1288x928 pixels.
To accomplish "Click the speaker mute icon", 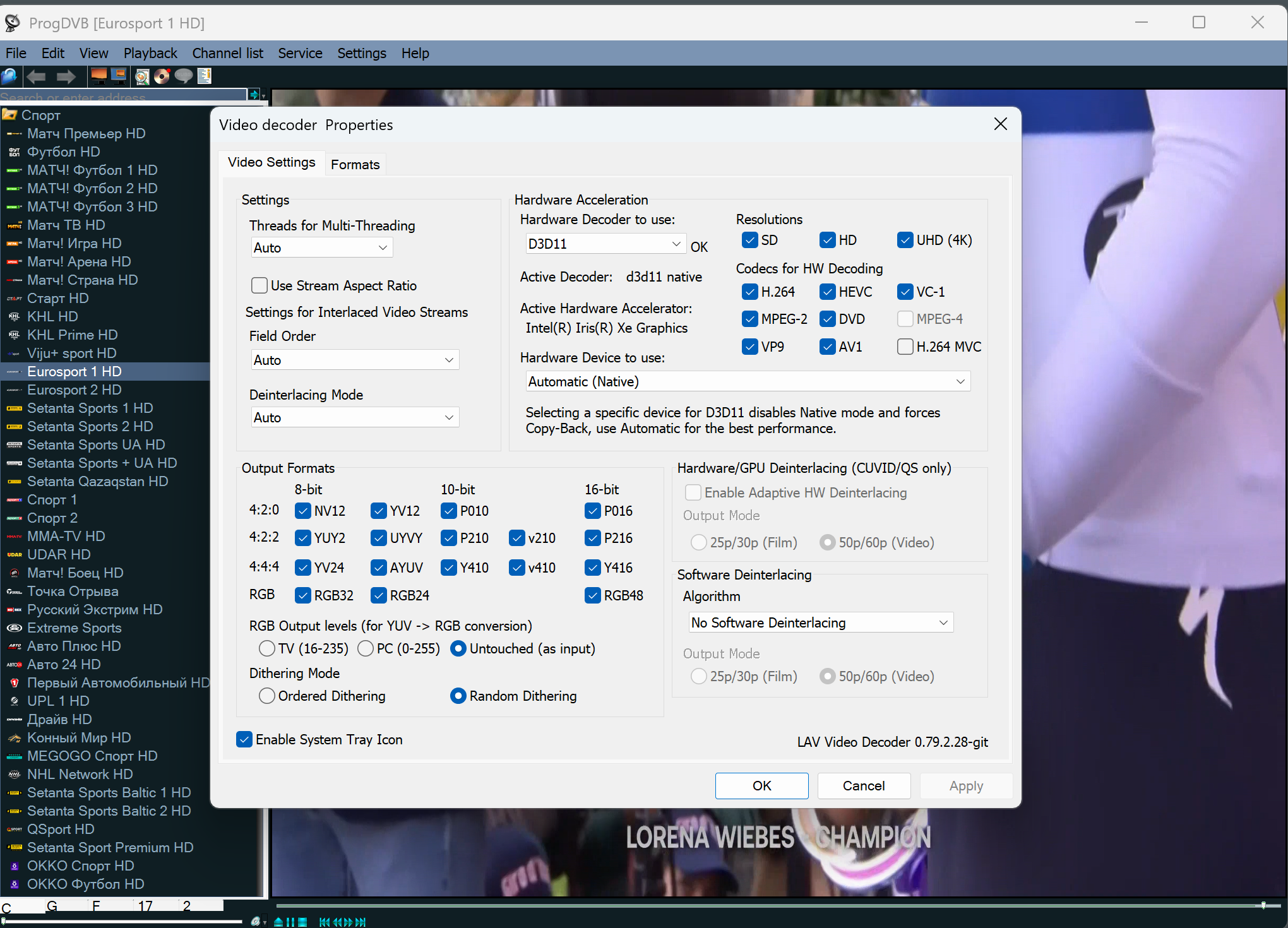I will [256, 921].
